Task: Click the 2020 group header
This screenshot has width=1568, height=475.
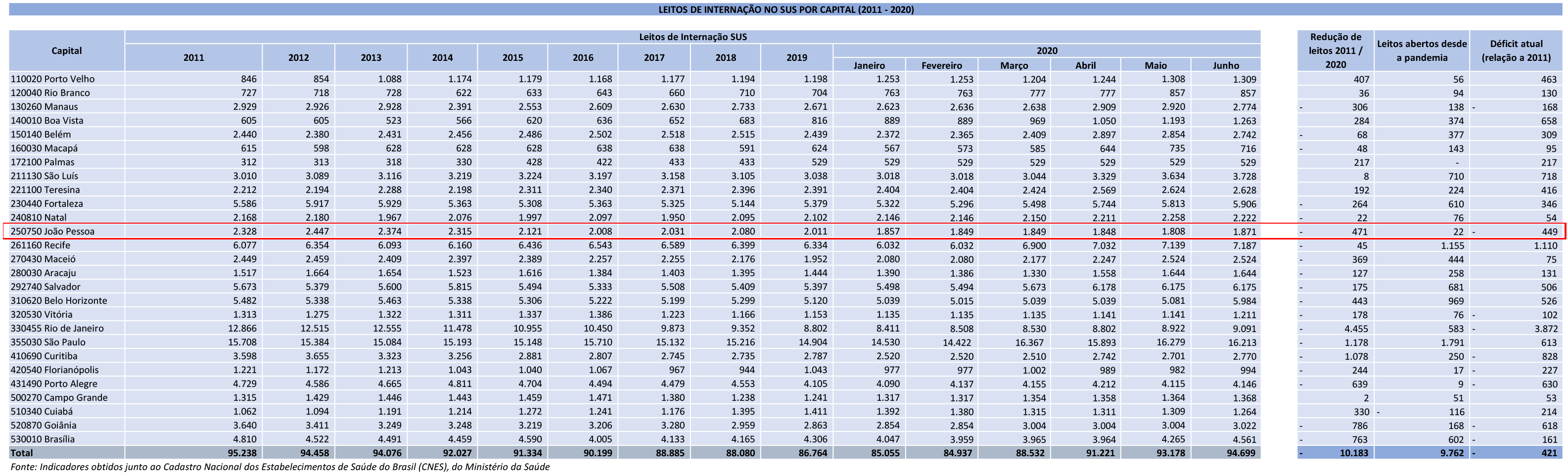Action: [x=1047, y=50]
